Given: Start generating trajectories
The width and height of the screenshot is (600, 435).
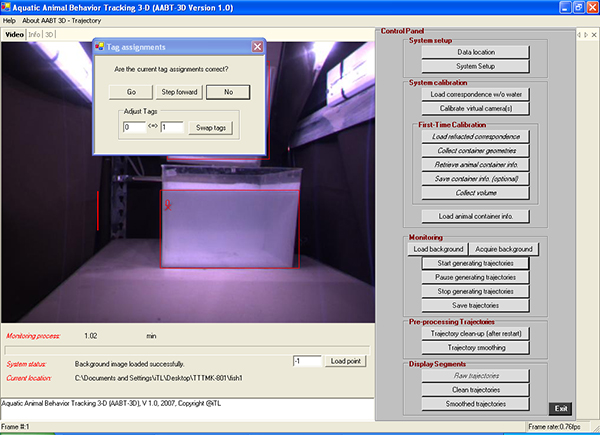Looking at the screenshot, I should (475, 262).
